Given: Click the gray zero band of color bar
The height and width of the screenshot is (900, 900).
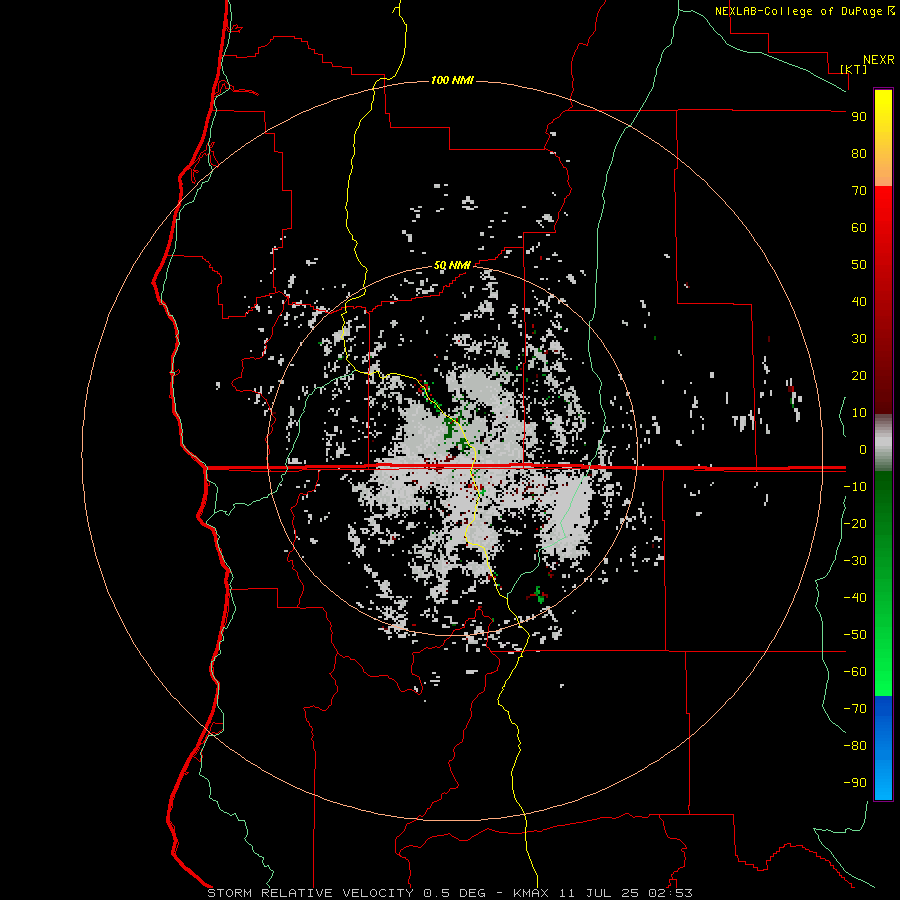Looking at the screenshot, I should [883, 442].
